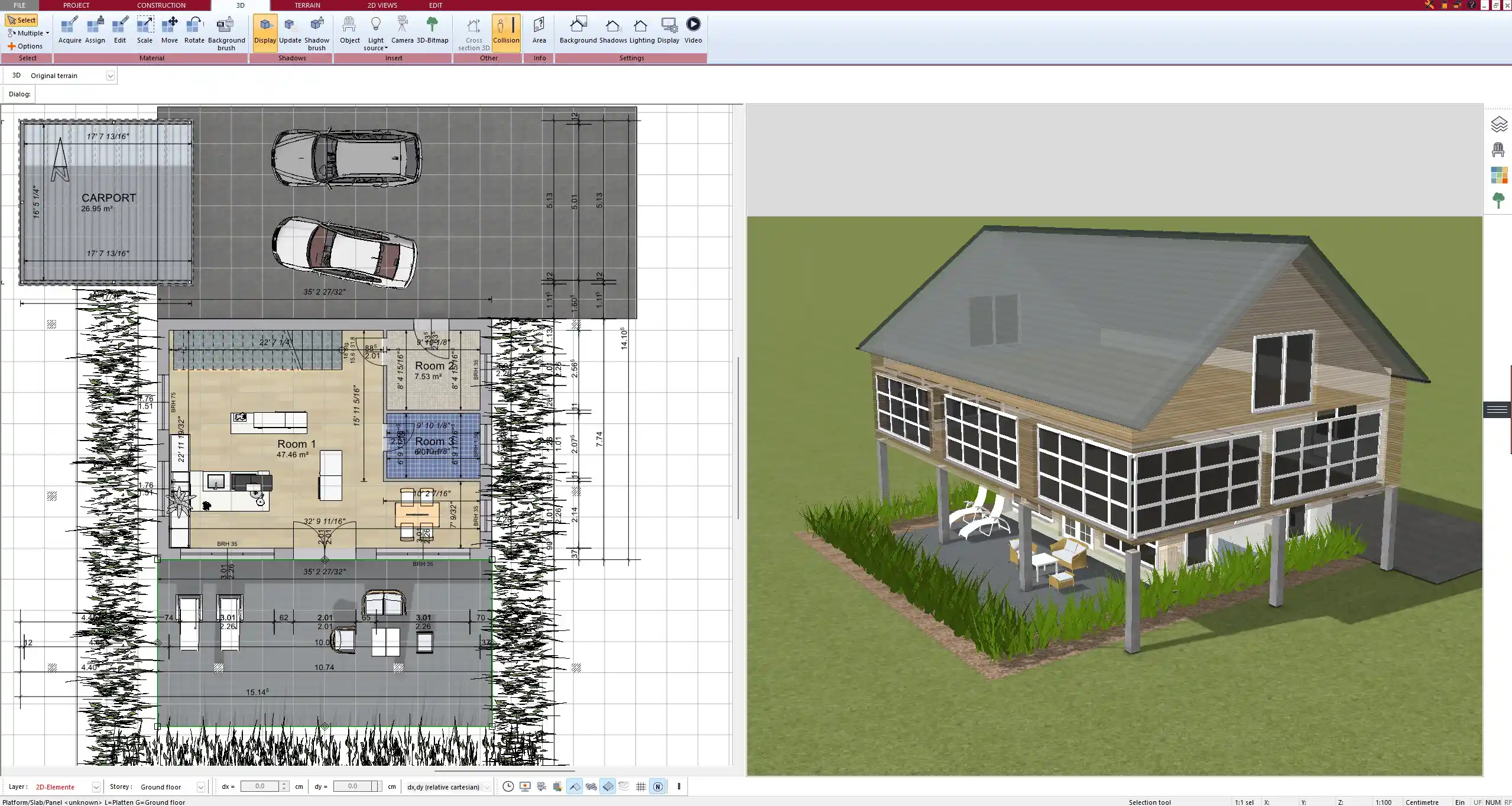Click the floor plan horizontal scrollbar
Image resolution: width=1512 pixels, height=806 pixels.
tap(504, 771)
